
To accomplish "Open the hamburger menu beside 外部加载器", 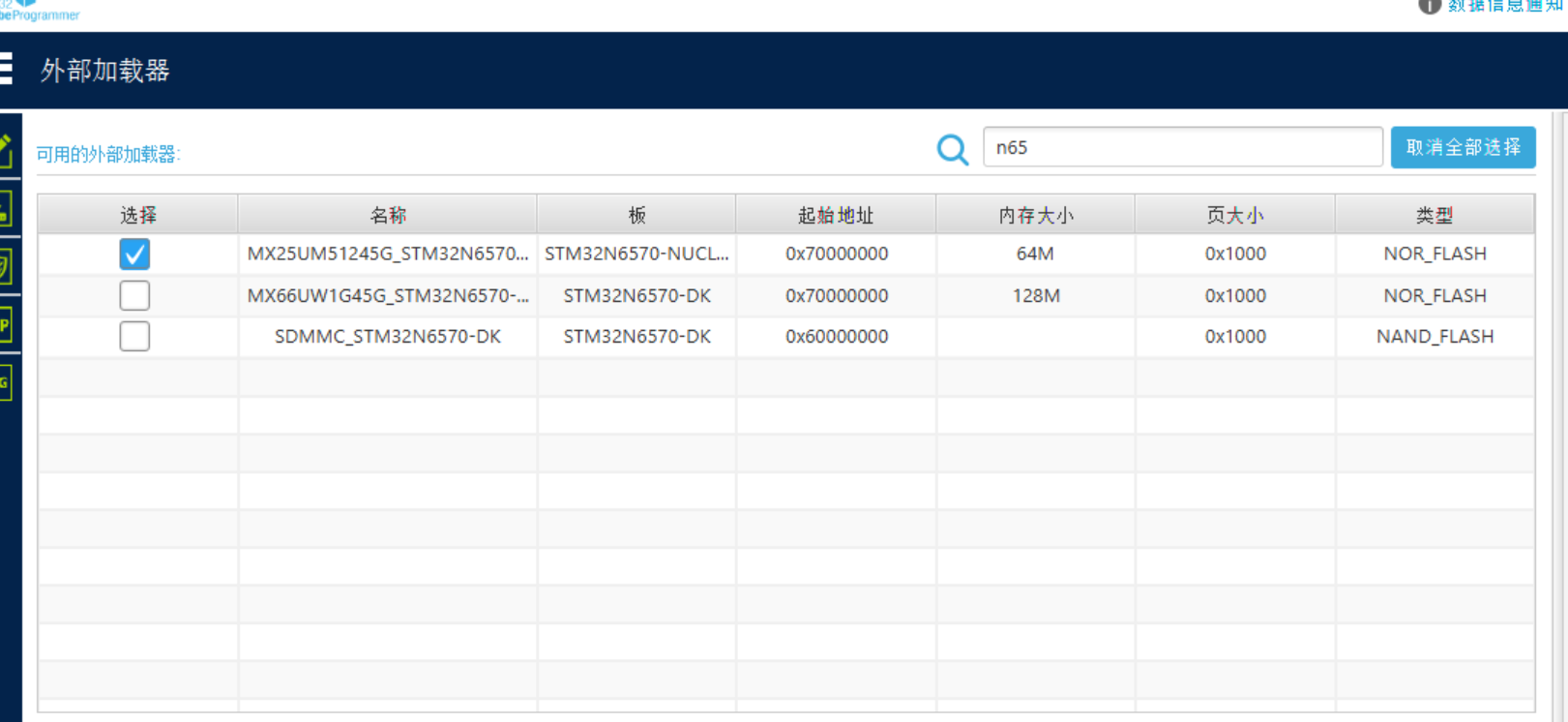I will pyautogui.click(x=6, y=70).
